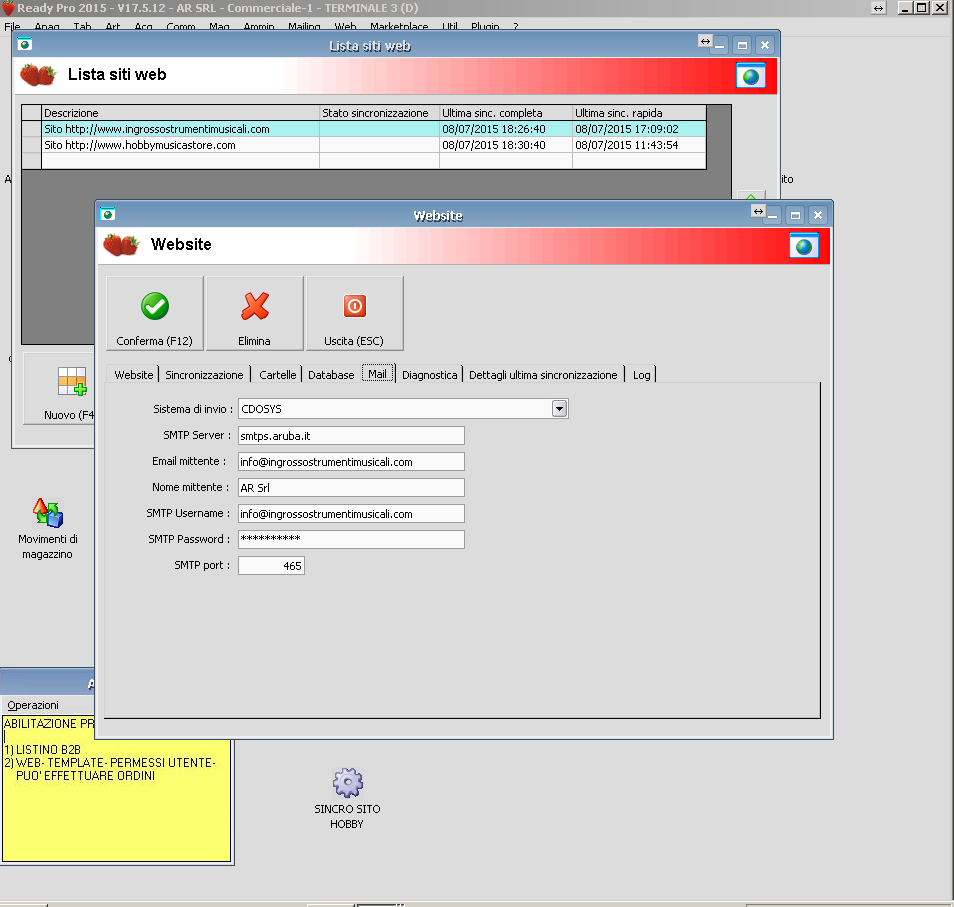954x907 pixels.
Task: Select the Mail tab
Action: tap(377, 374)
